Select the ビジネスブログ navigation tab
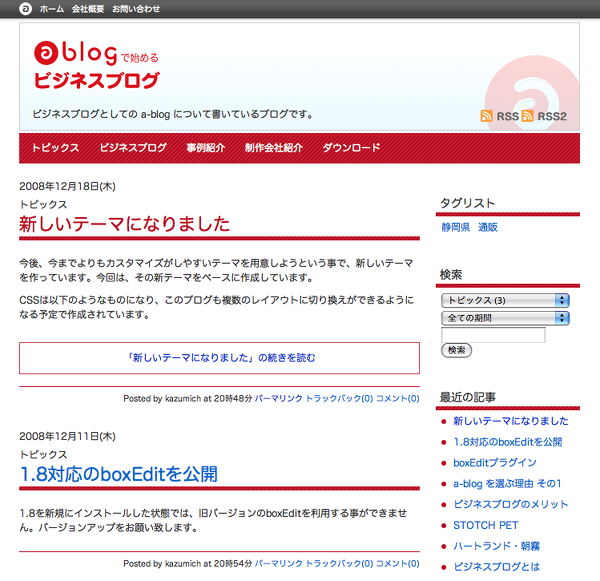600x581 pixels. pos(133,148)
